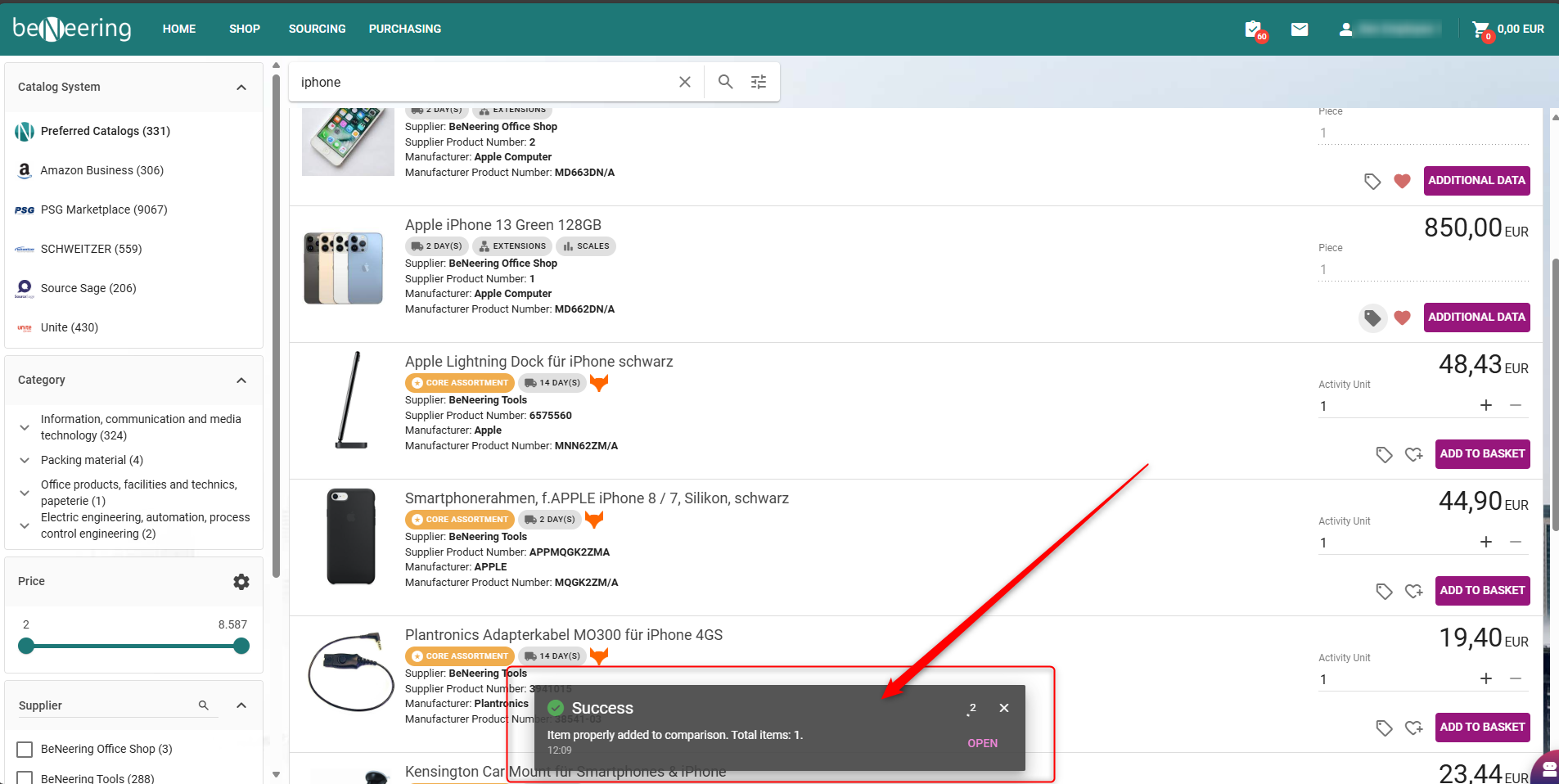
Task: Open the approval tasks icon with badge
Action: coord(1253,30)
